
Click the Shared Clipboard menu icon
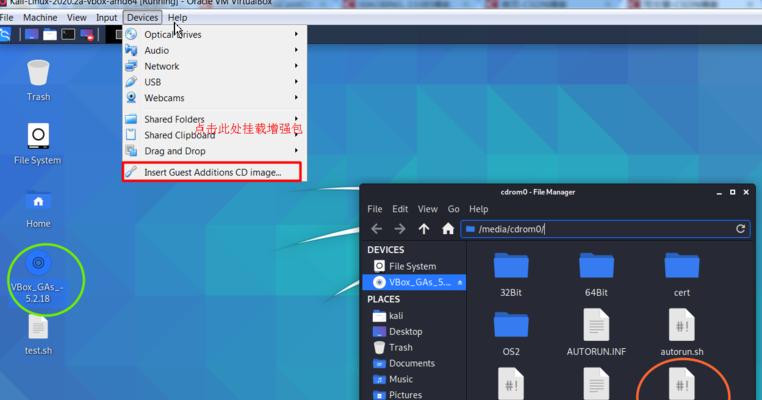pos(131,135)
